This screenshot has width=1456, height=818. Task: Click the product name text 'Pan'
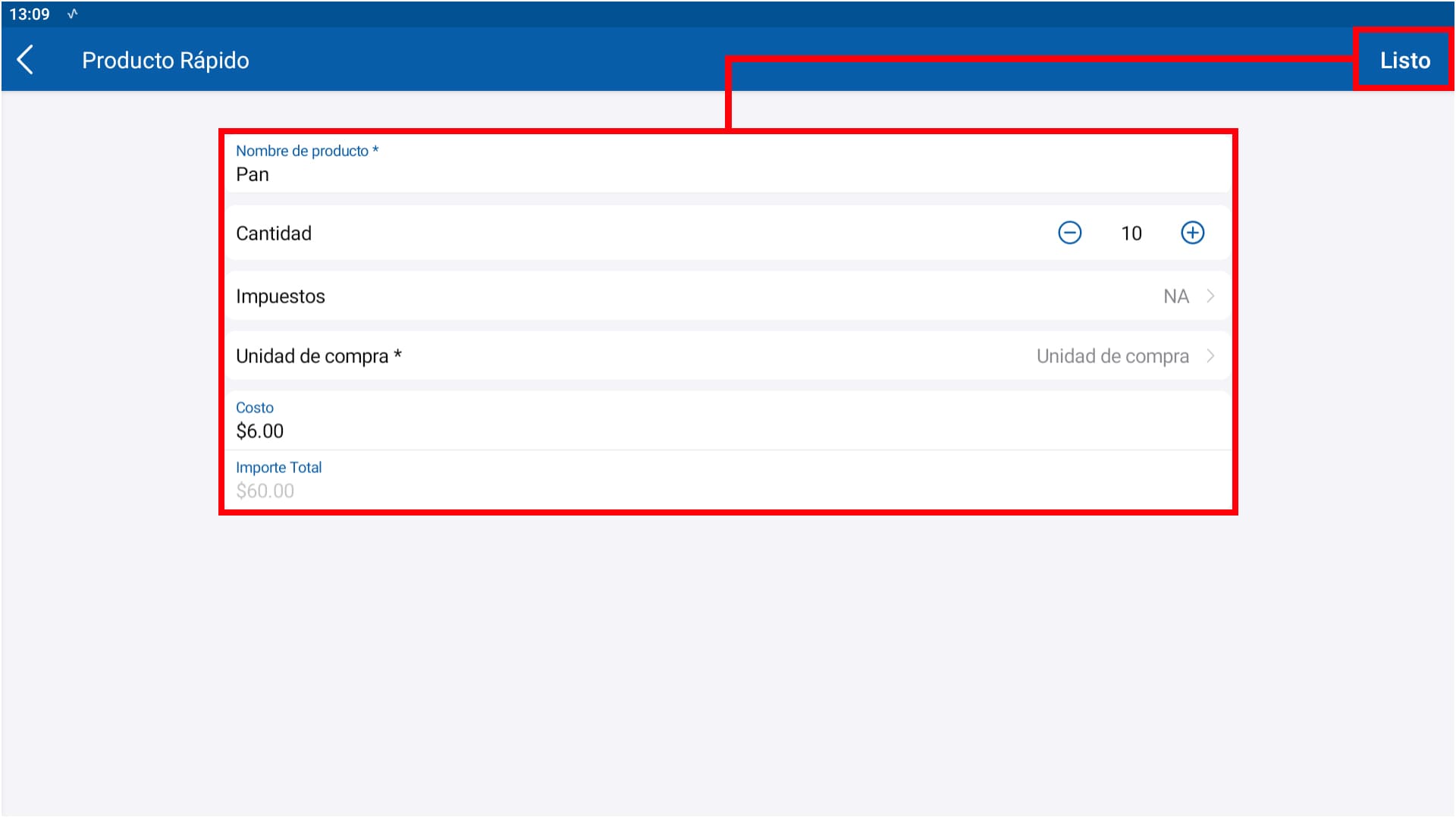point(253,175)
